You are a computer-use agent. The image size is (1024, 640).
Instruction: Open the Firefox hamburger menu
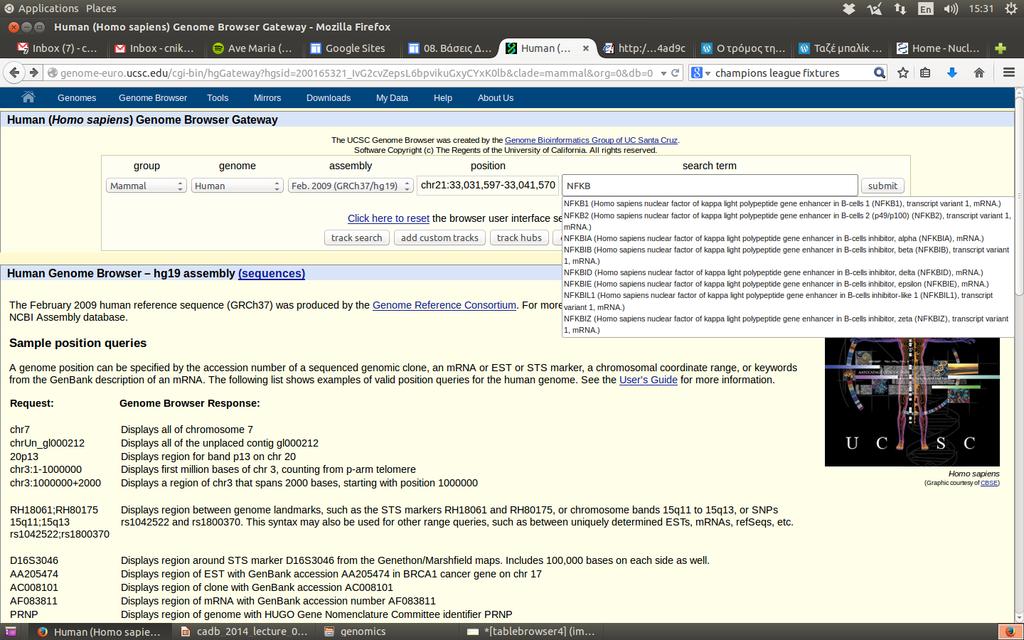[1008, 73]
